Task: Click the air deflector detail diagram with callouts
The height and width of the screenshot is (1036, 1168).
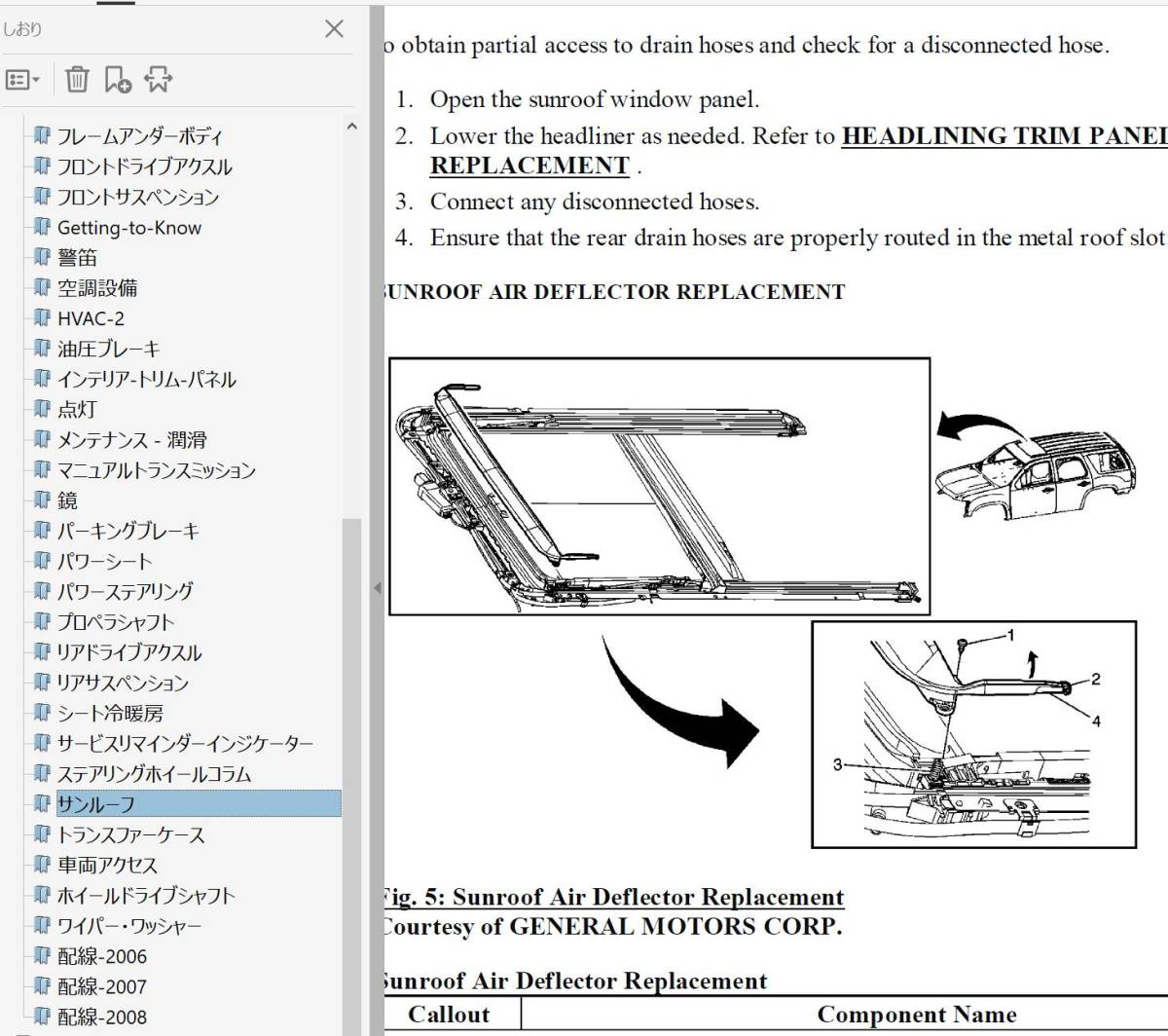Action: pyautogui.click(x=973, y=734)
